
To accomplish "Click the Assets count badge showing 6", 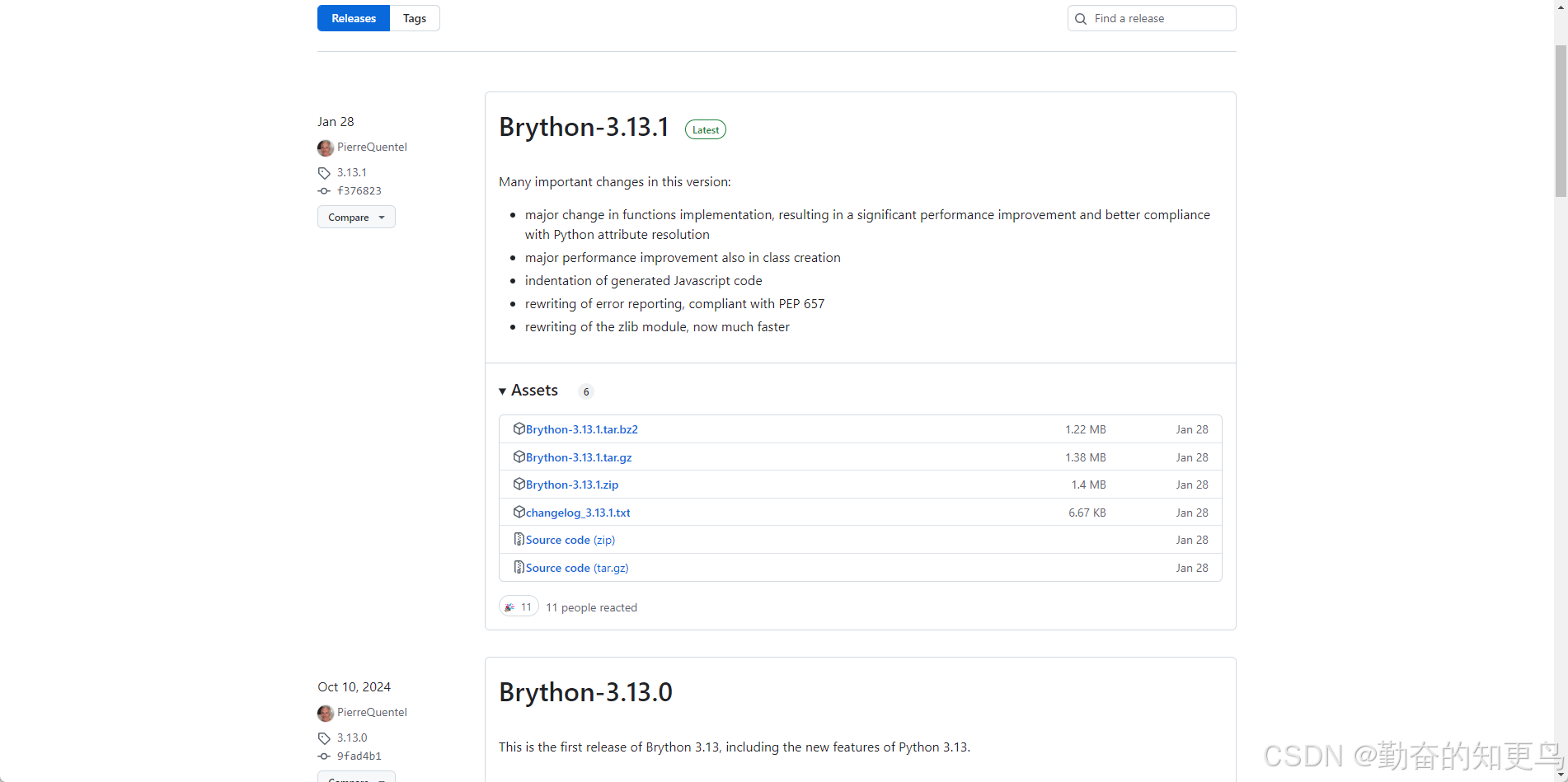I will pyautogui.click(x=586, y=391).
